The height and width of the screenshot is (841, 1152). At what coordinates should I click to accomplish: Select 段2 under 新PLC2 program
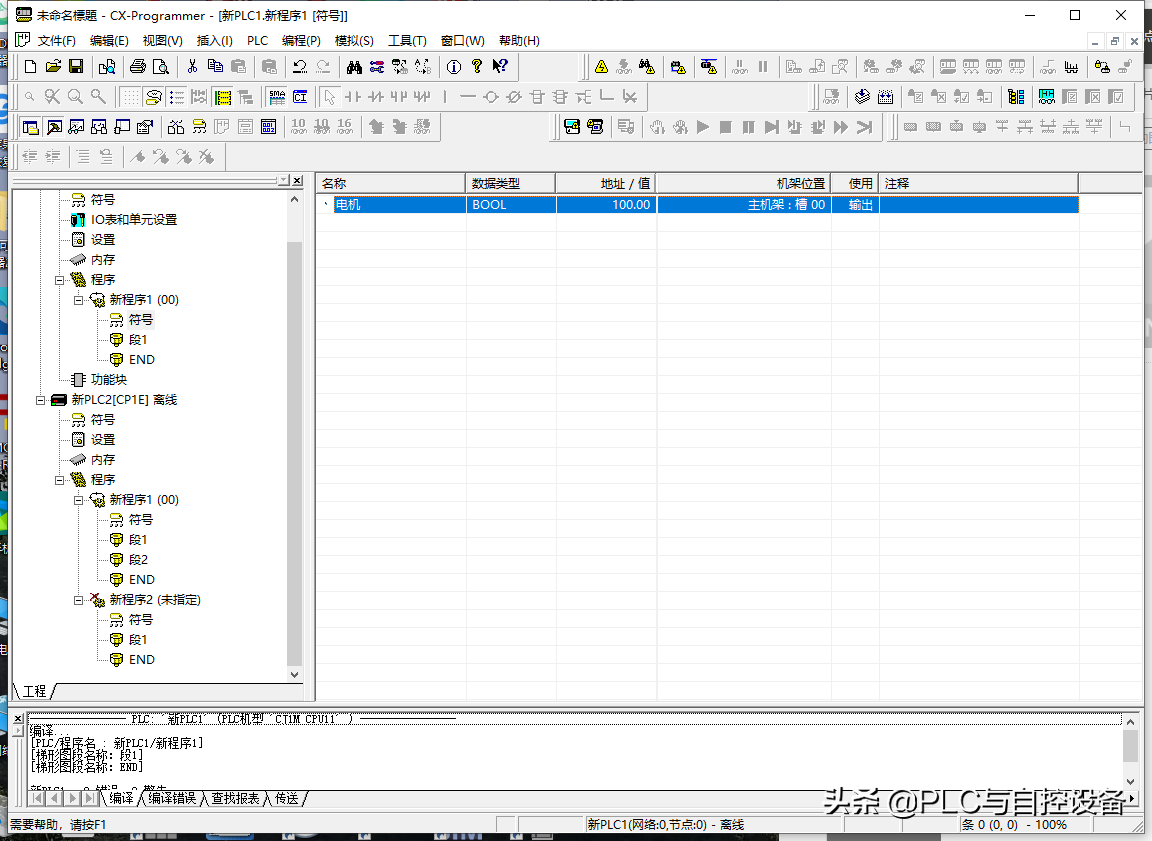pos(138,560)
